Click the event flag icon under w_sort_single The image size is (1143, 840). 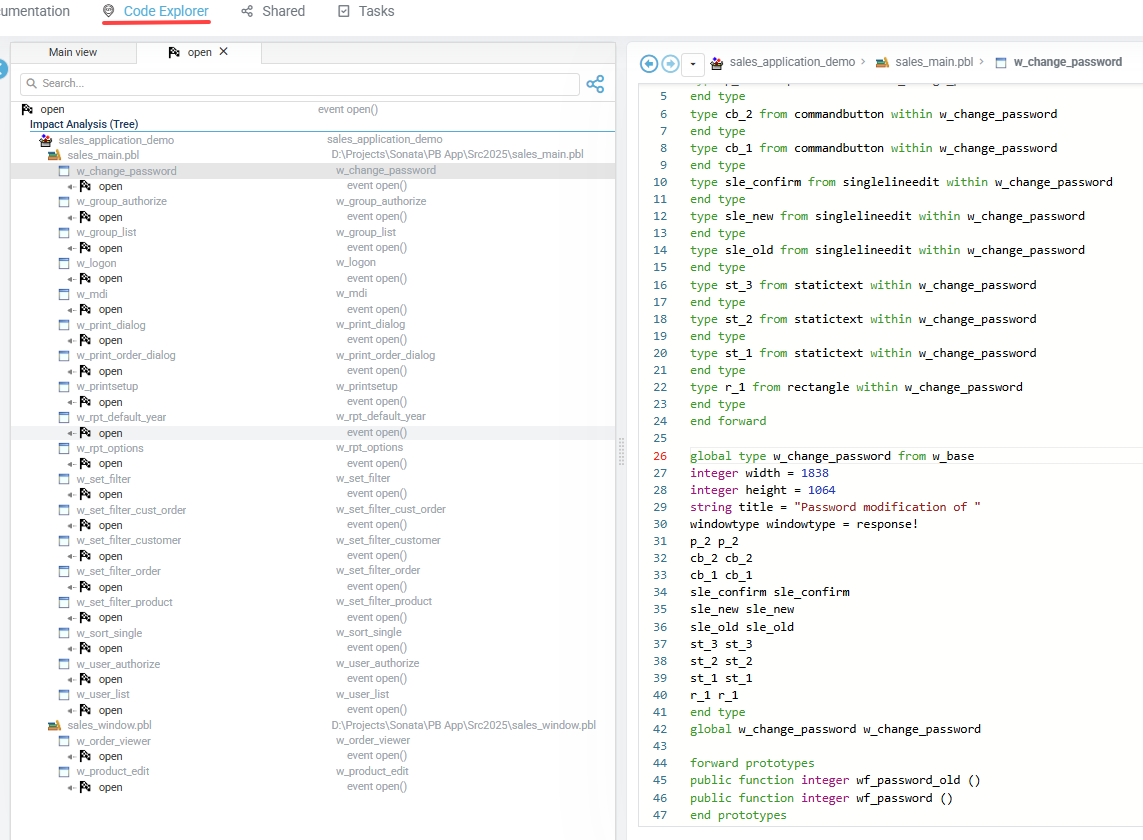(85, 648)
